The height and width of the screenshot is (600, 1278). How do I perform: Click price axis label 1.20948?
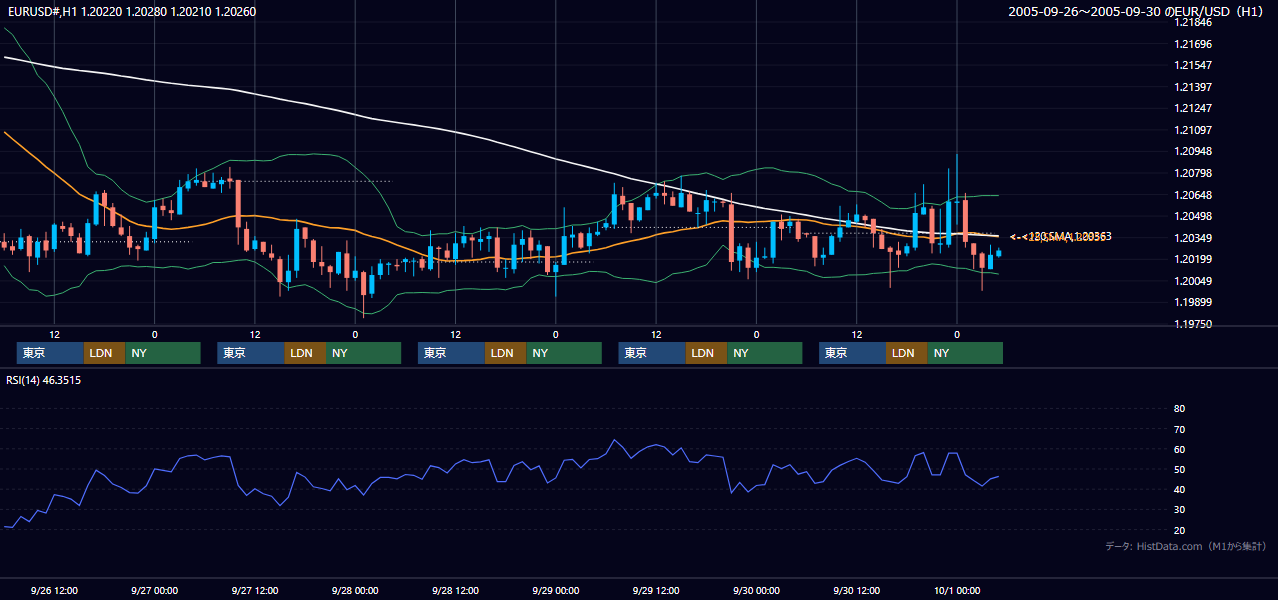pos(1193,152)
